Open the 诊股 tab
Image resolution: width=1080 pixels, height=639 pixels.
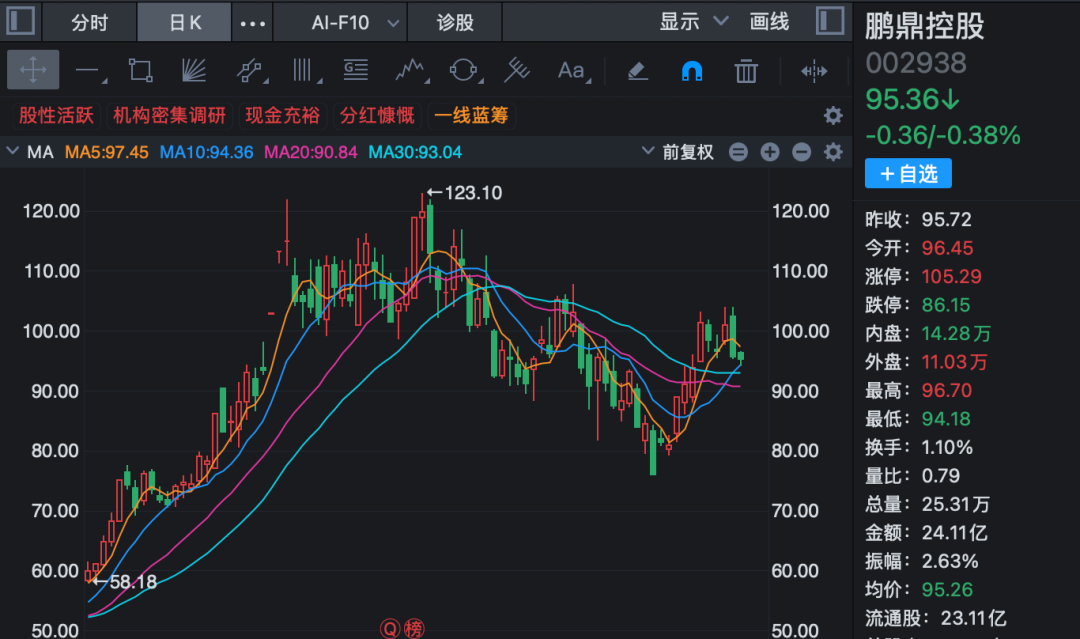click(455, 23)
